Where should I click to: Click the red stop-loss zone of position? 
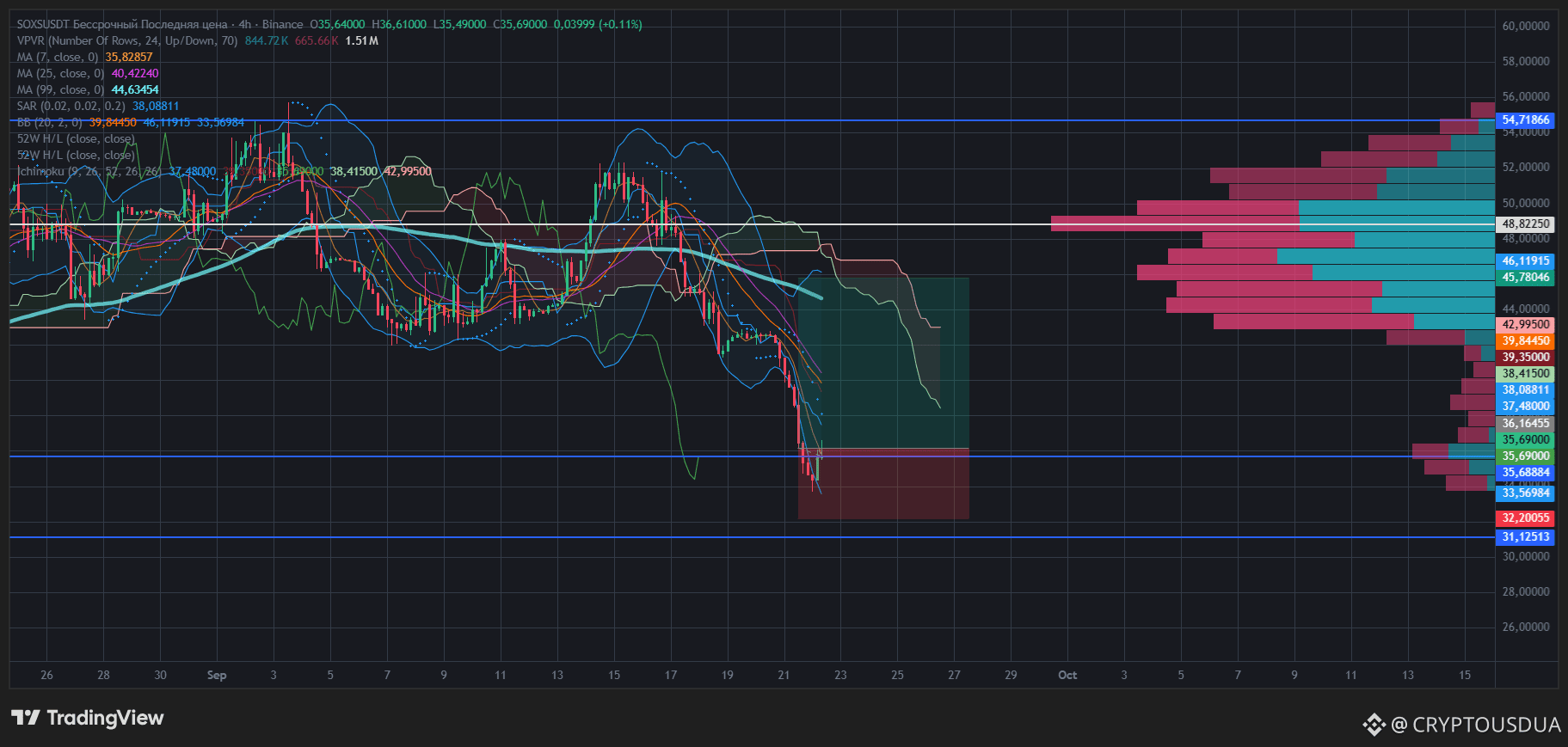coord(883,483)
